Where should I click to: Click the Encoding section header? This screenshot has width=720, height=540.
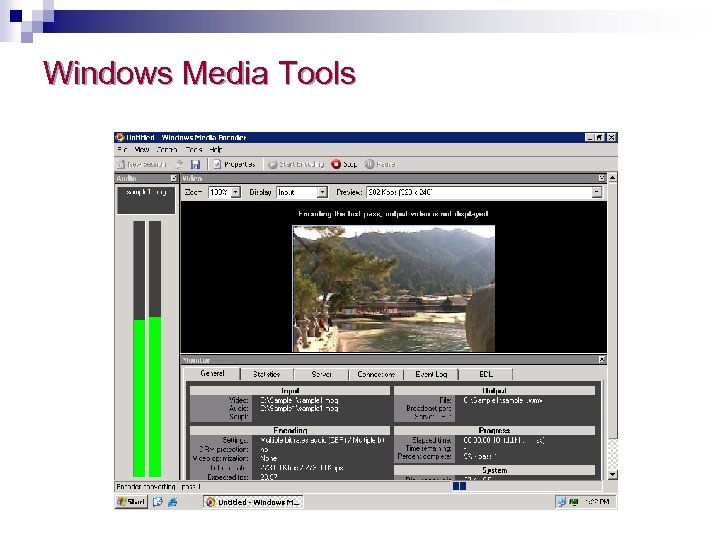(x=290, y=430)
